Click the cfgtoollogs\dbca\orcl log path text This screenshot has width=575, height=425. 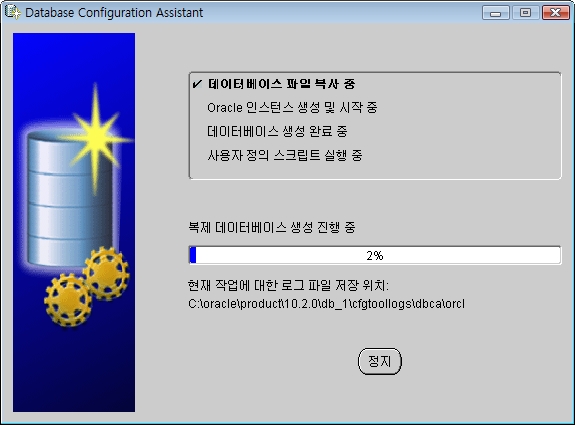coord(326,304)
